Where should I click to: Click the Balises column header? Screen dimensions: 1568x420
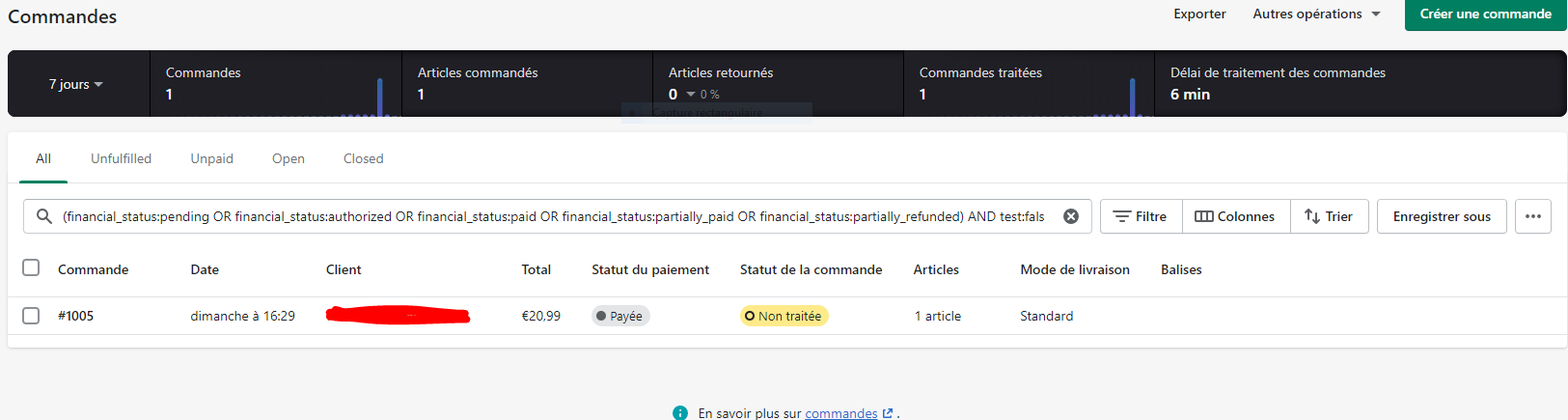[x=1181, y=269]
